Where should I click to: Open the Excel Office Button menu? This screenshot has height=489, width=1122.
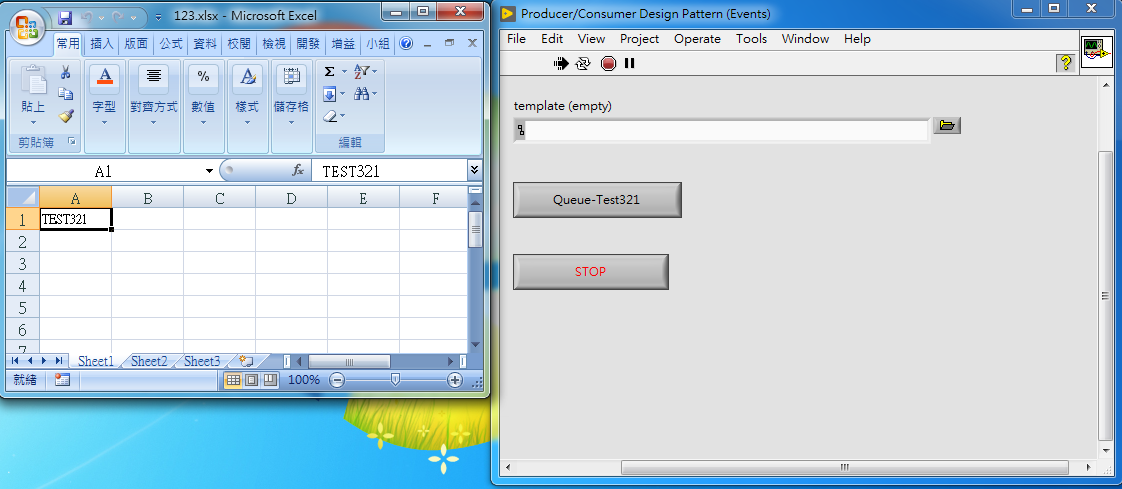[x=26, y=29]
